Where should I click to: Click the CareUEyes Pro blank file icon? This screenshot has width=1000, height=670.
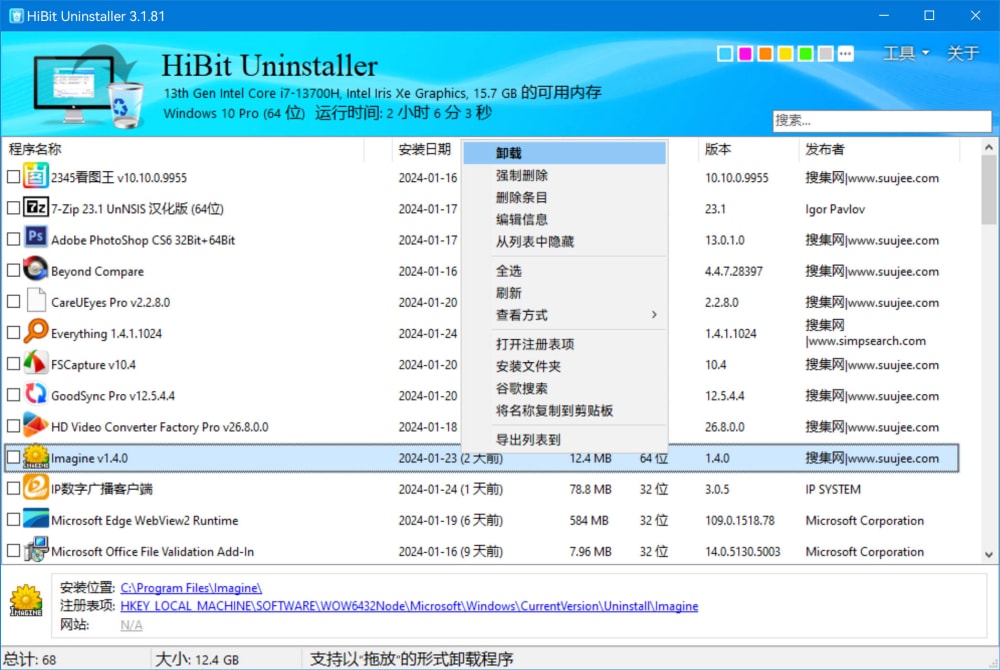36,300
